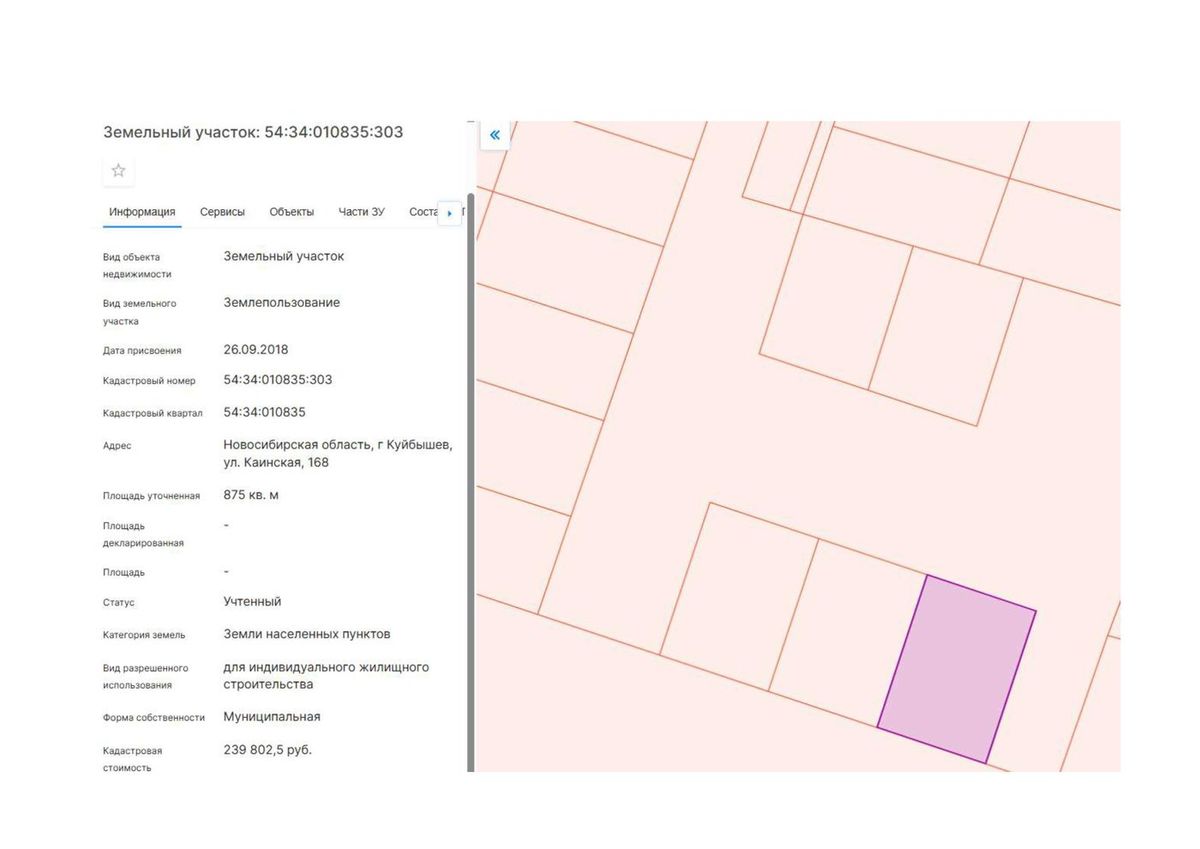Click the area value 875 кв. м
Viewport: 1200px width, 849px height.
(x=251, y=495)
